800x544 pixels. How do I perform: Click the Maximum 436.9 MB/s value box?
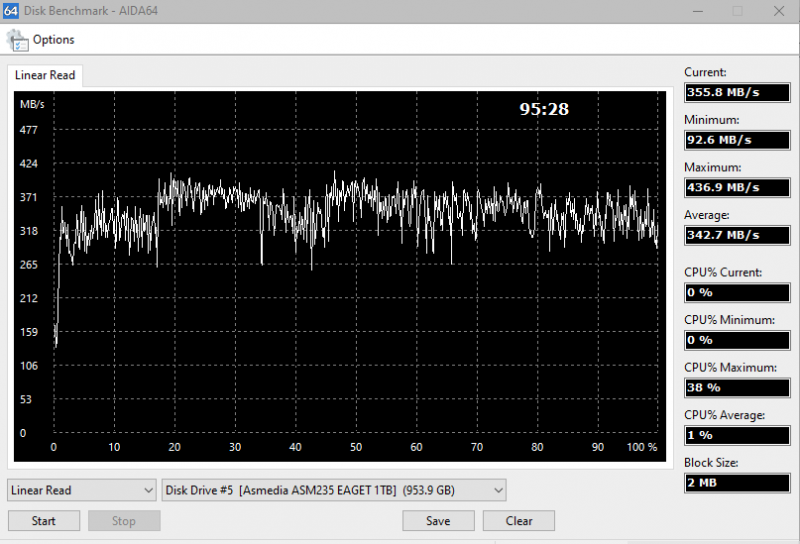736,187
